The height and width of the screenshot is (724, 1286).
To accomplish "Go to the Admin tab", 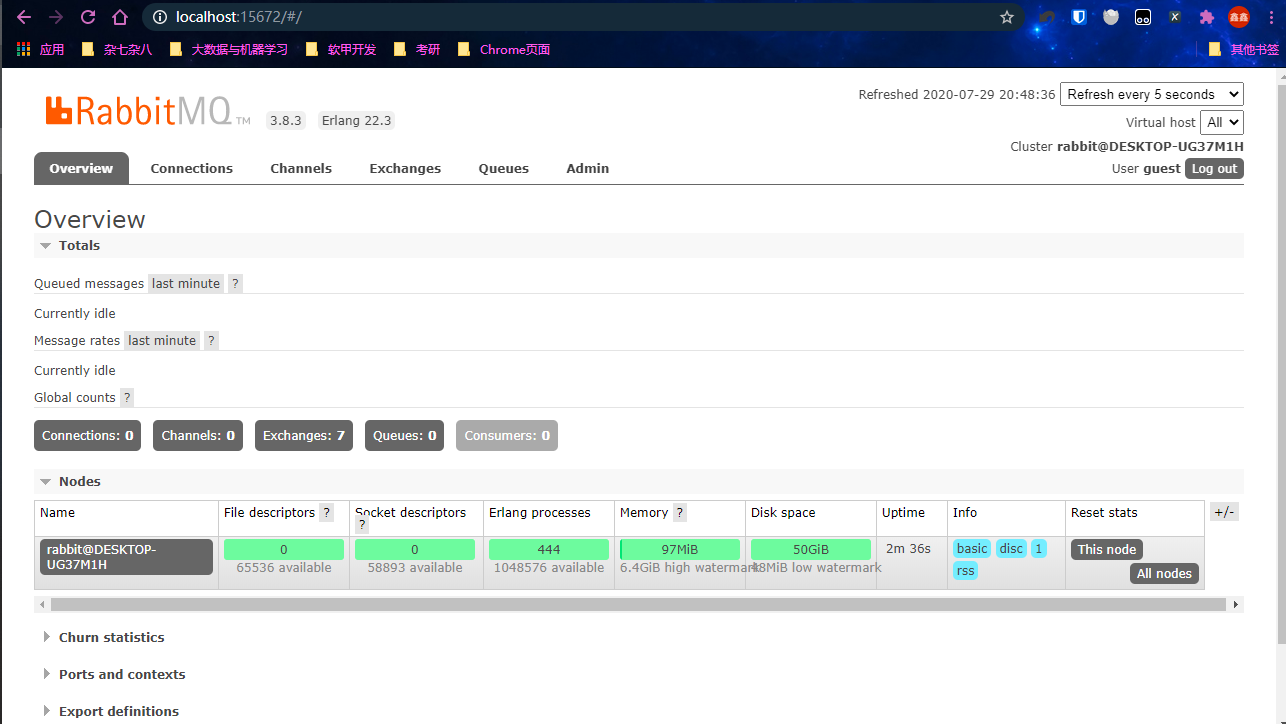I will (588, 168).
